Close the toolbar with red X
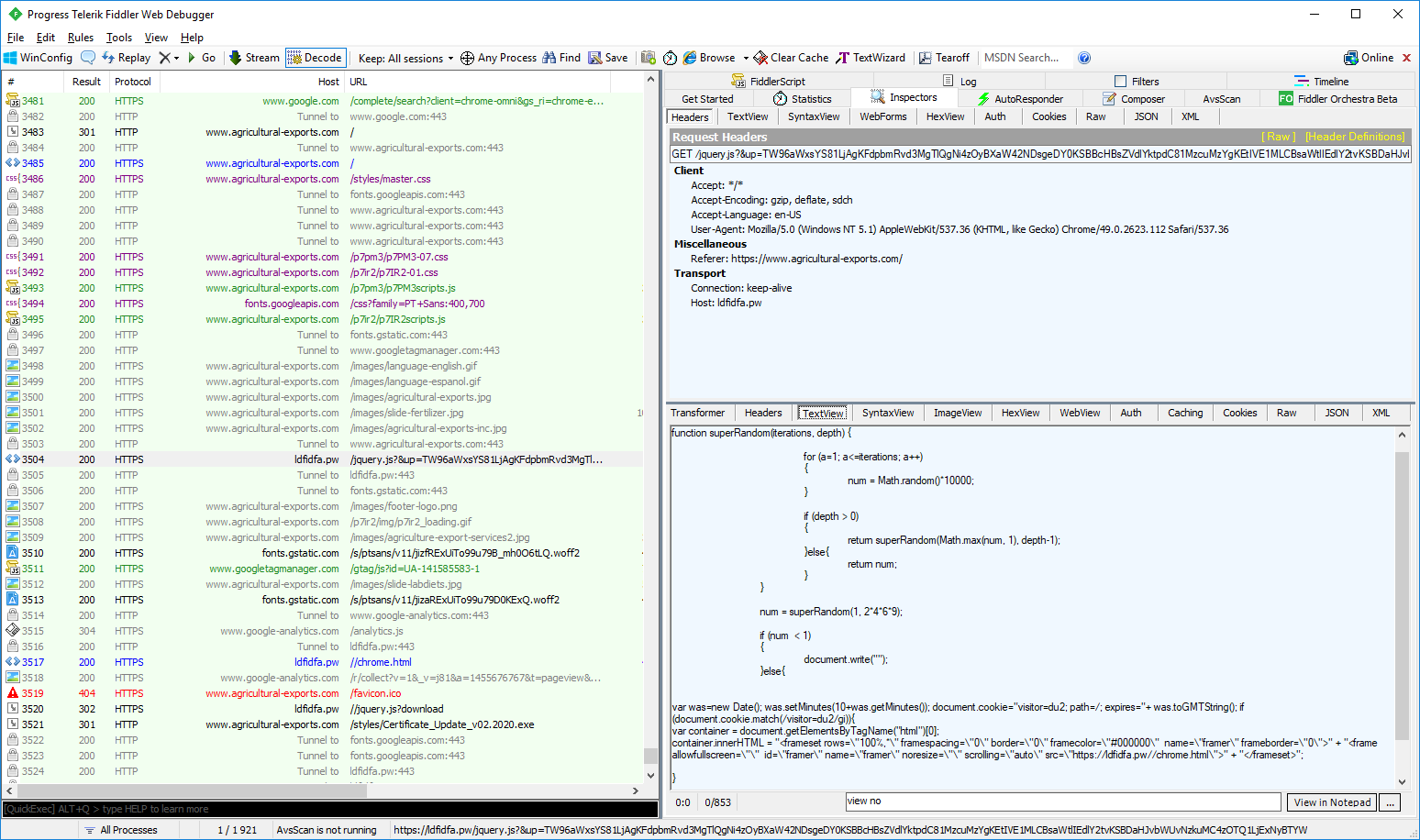The height and width of the screenshot is (840, 1420). tap(1406, 58)
